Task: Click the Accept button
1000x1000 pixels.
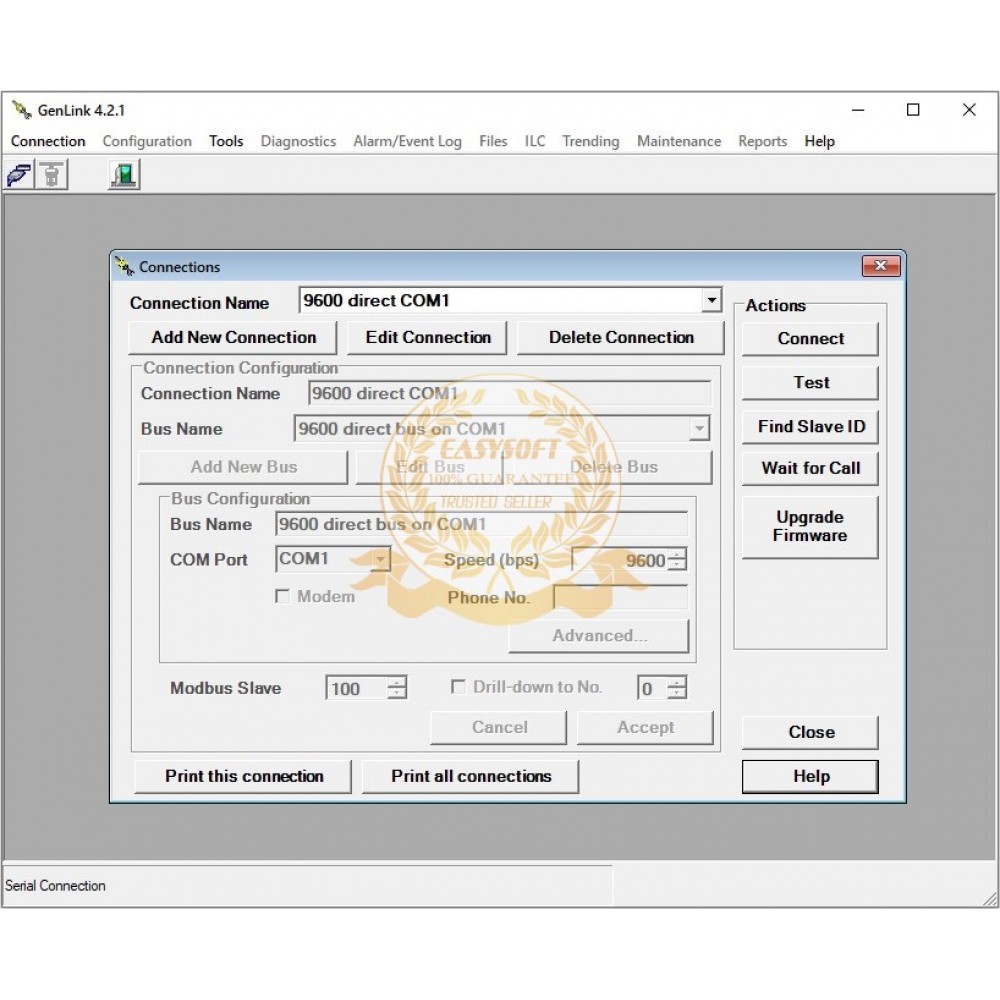Action: click(x=645, y=728)
